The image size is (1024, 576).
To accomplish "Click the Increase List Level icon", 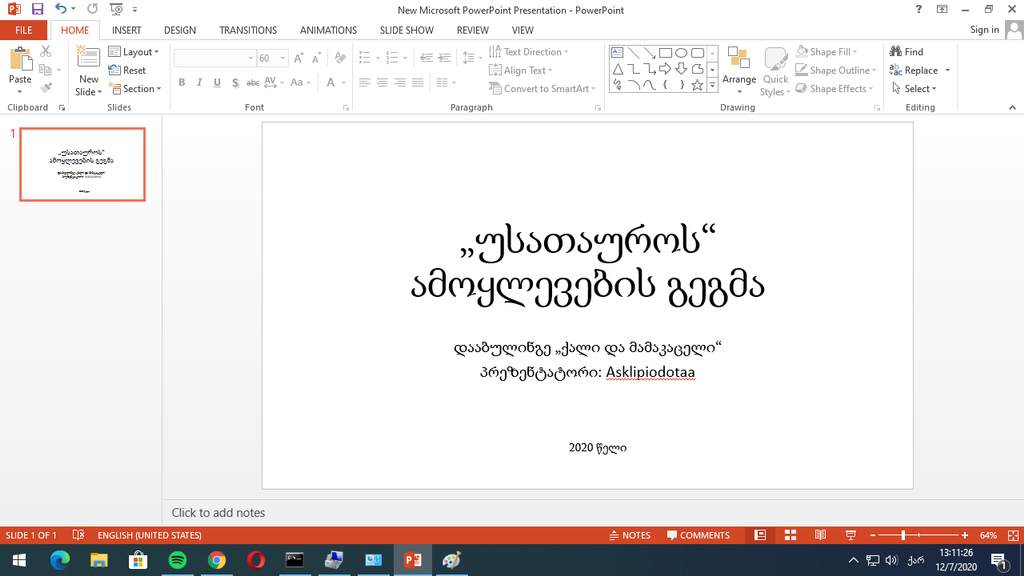I will coord(444,58).
